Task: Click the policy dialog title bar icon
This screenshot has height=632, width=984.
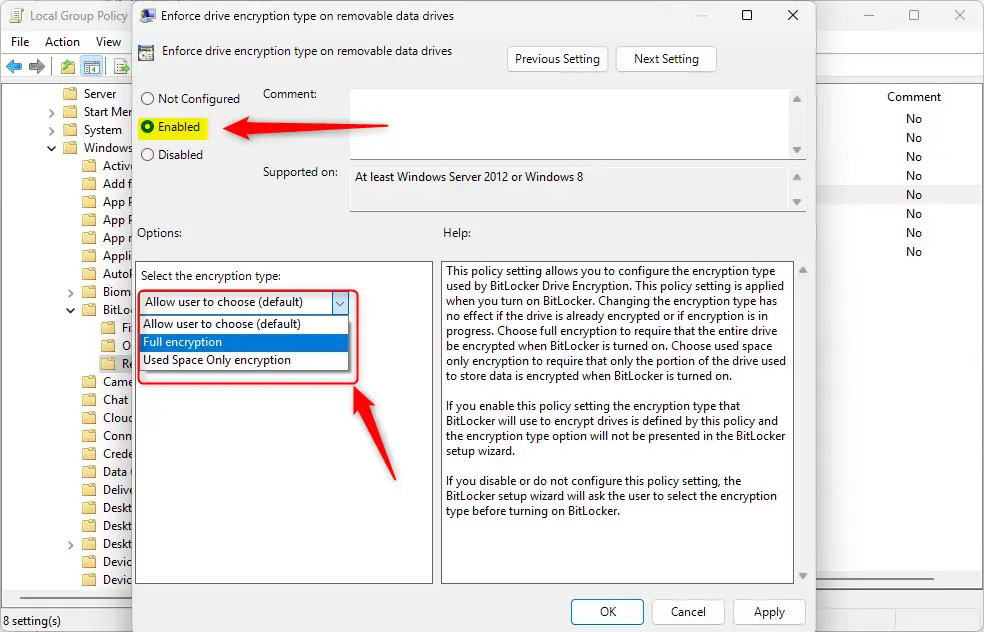Action: click(147, 16)
